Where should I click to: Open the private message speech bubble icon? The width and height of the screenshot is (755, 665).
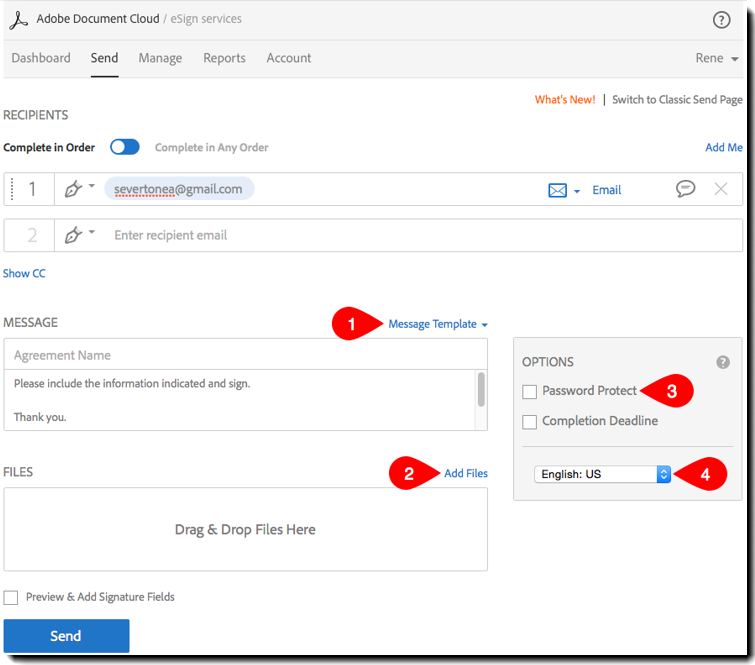pyautogui.click(x=685, y=189)
